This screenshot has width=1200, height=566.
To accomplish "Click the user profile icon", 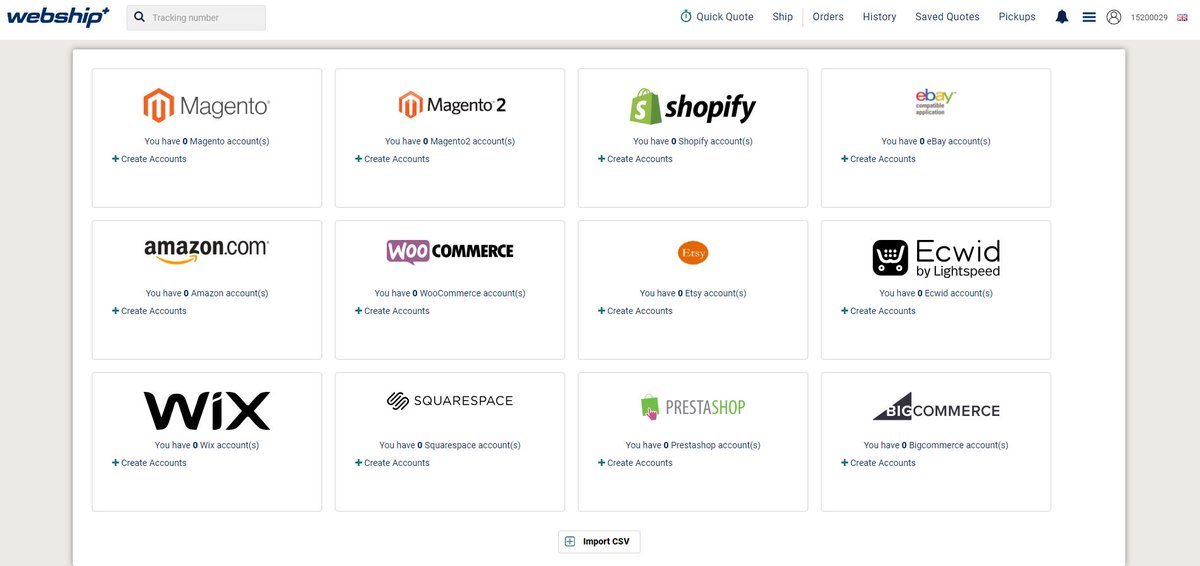I will 1114,17.
